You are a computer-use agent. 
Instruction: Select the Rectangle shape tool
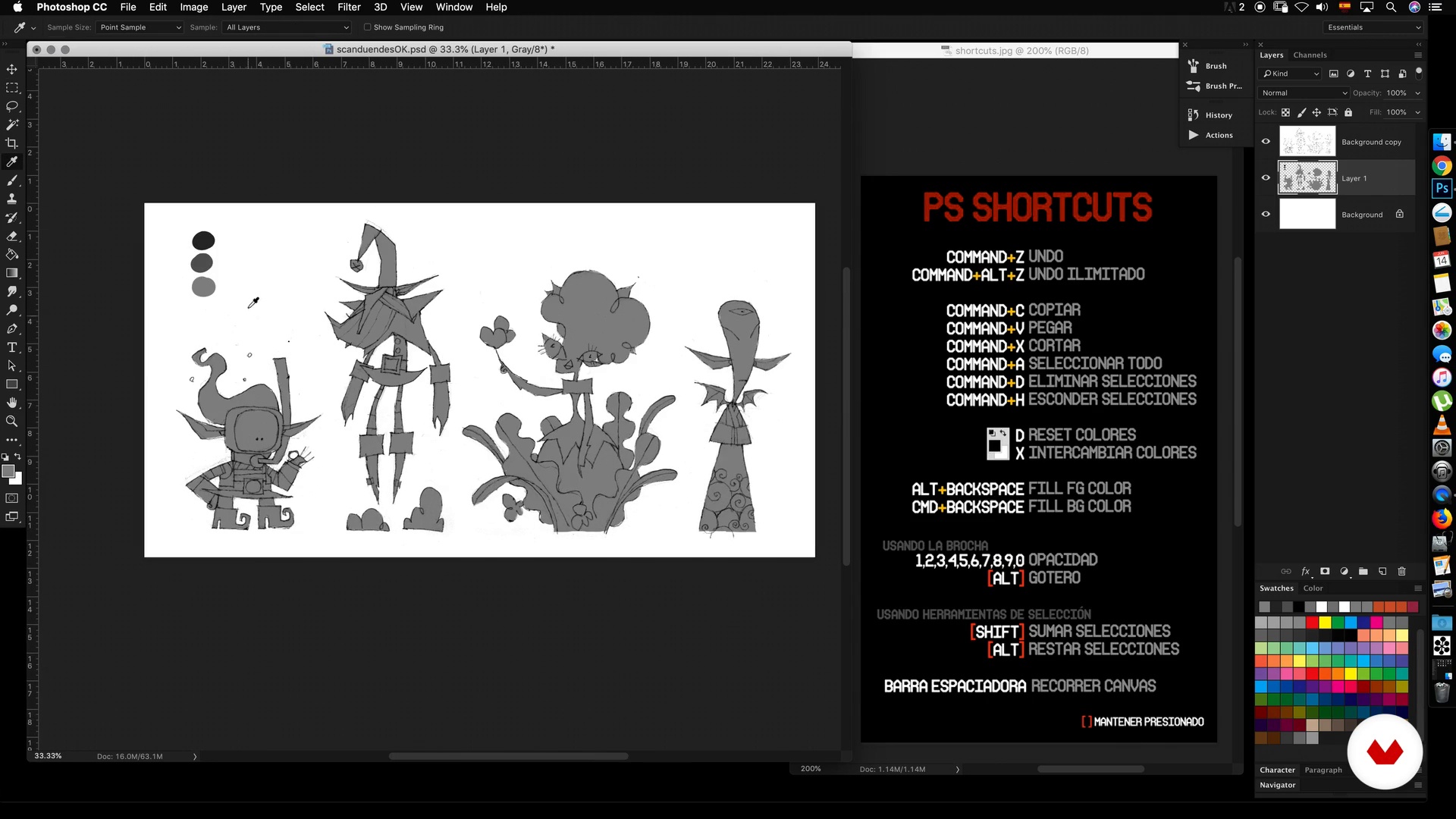[x=11, y=384]
